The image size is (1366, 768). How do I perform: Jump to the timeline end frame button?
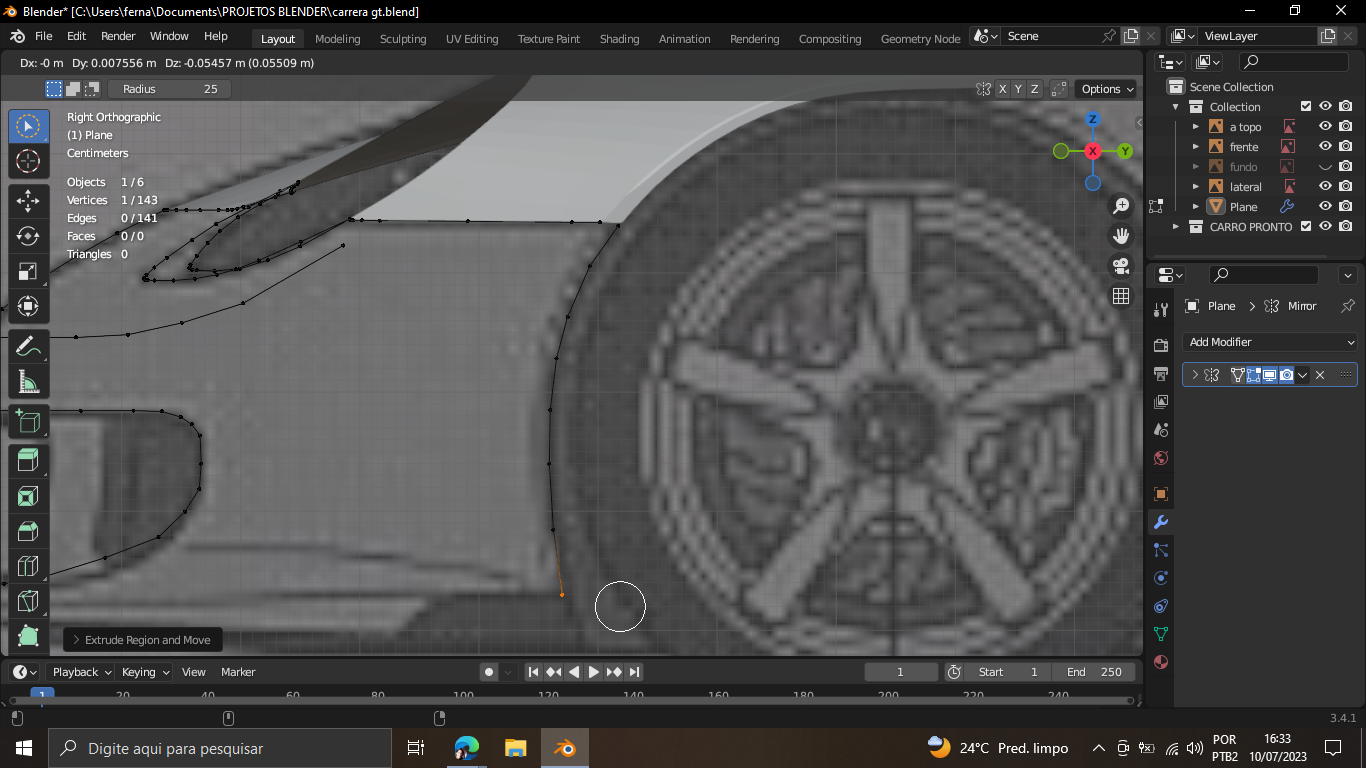click(x=634, y=672)
